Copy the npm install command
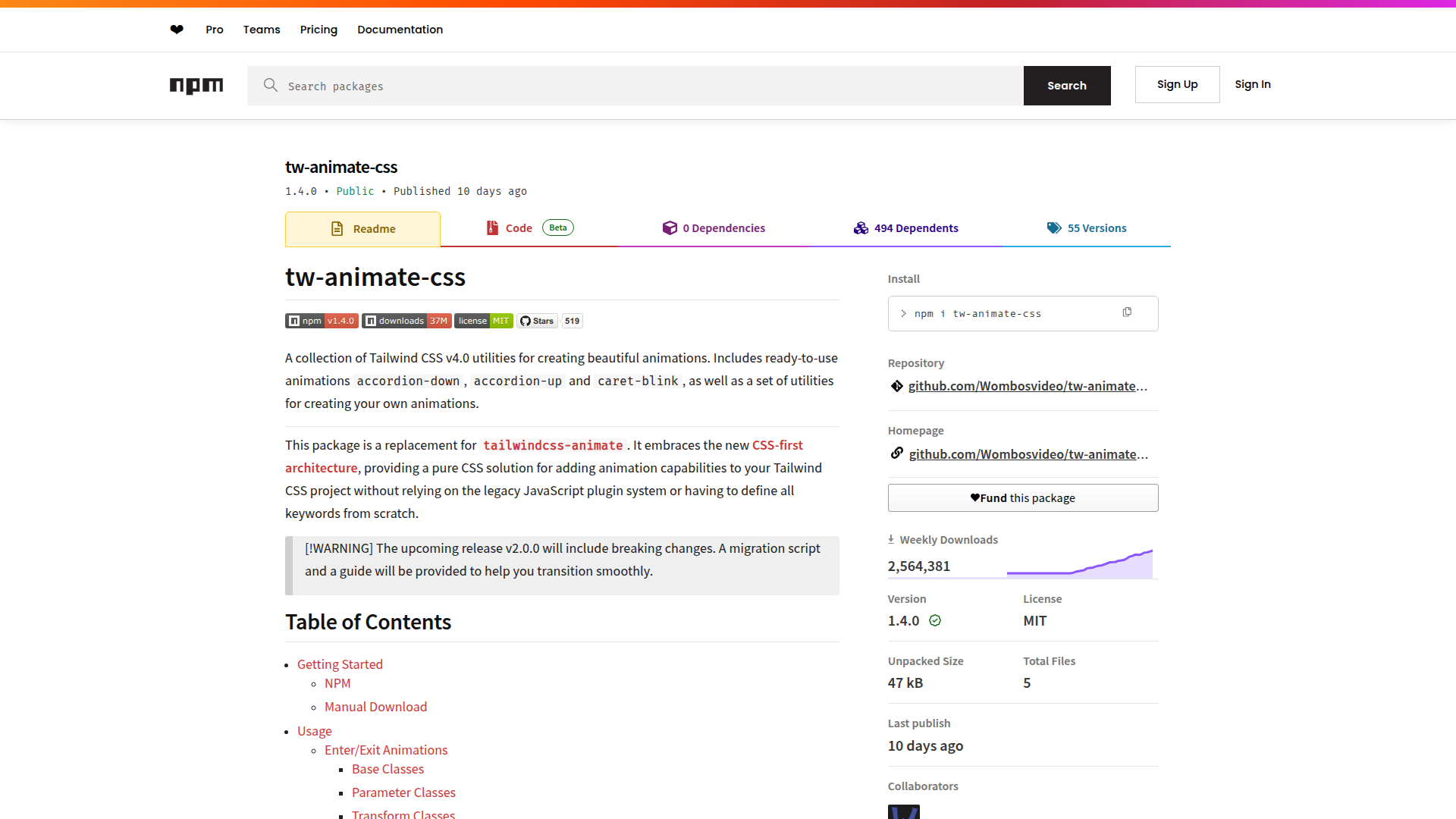 [1127, 312]
